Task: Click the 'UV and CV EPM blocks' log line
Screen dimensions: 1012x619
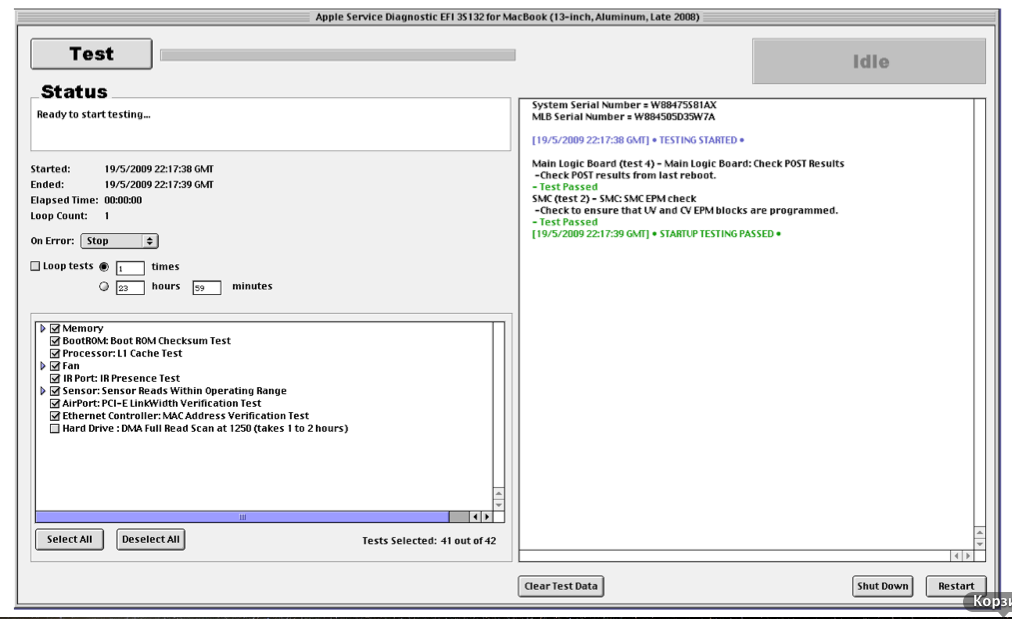Action: pos(686,210)
